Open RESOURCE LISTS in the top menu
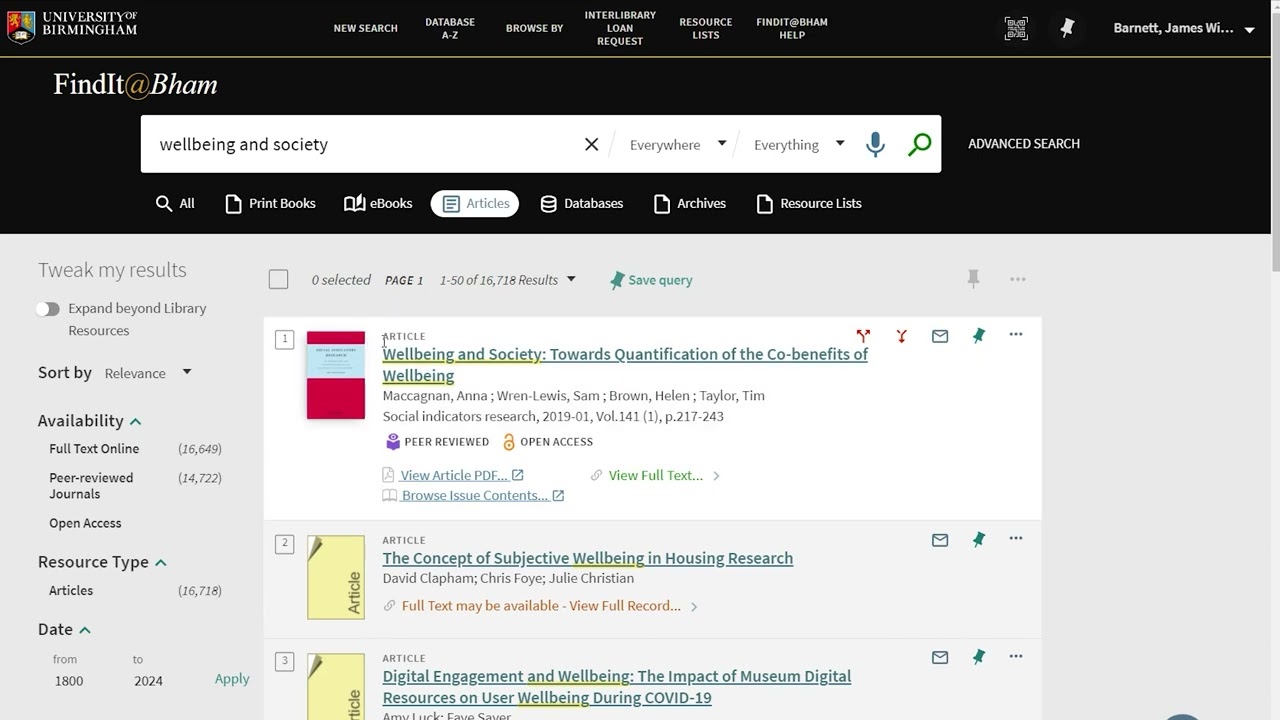Viewport: 1280px width, 720px height. click(x=706, y=28)
